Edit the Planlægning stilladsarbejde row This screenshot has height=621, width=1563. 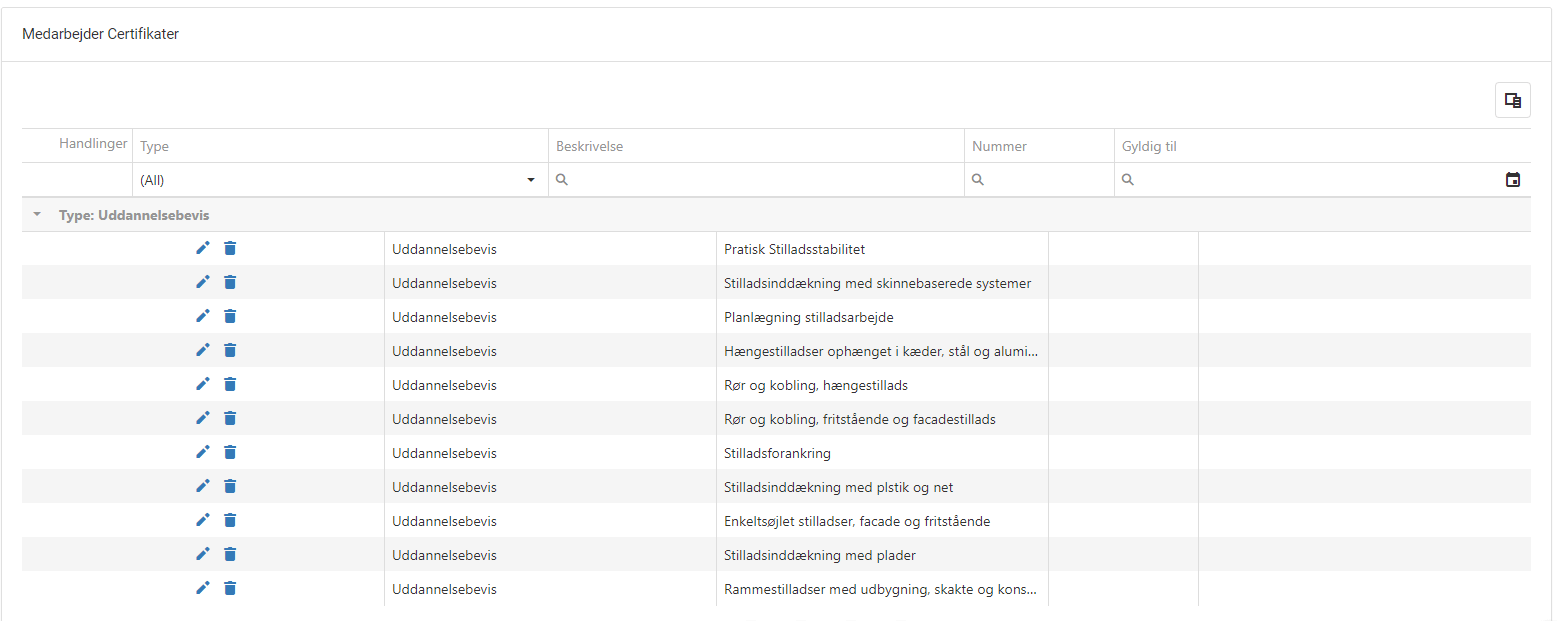click(202, 316)
